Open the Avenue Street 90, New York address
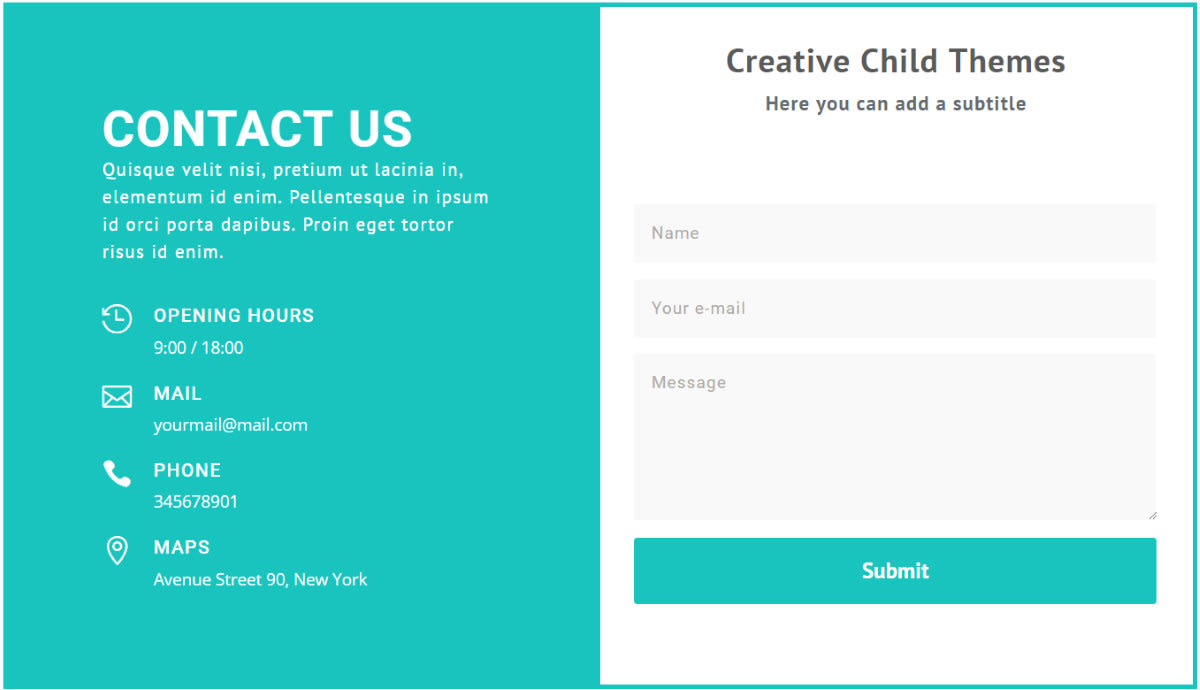The image size is (1200, 690). click(x=260, y=579)
